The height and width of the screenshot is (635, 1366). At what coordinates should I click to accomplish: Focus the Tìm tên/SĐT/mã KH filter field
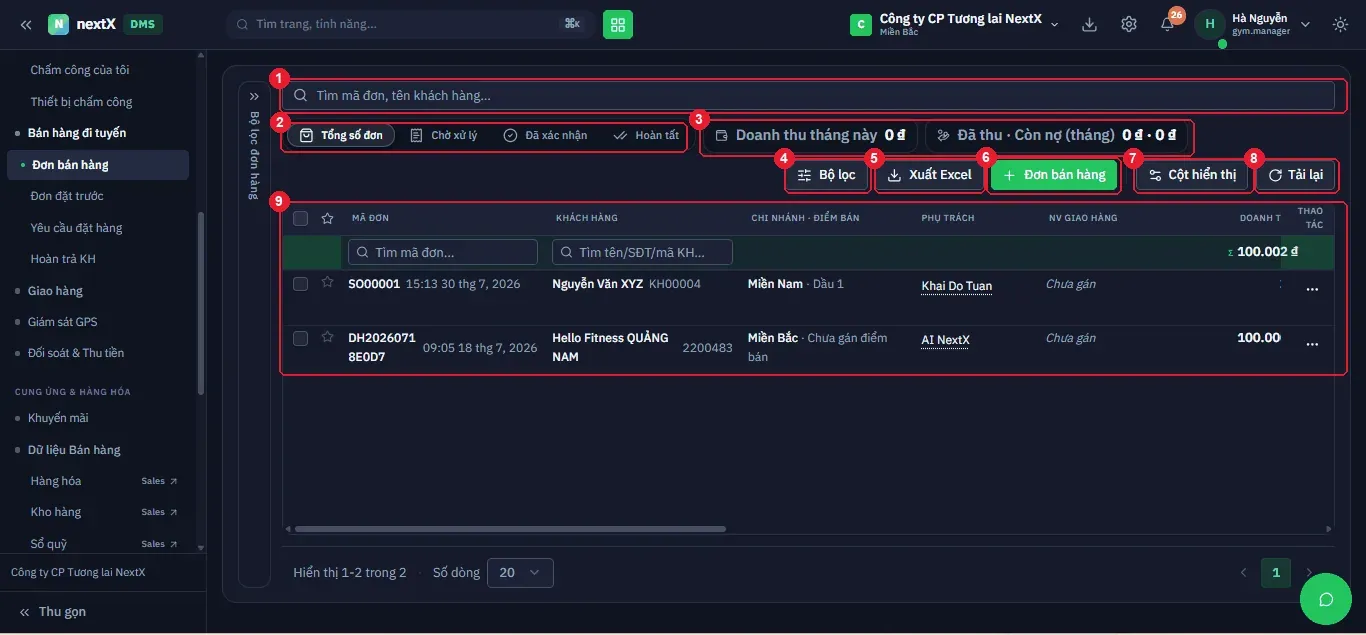[x=642, y=252]
